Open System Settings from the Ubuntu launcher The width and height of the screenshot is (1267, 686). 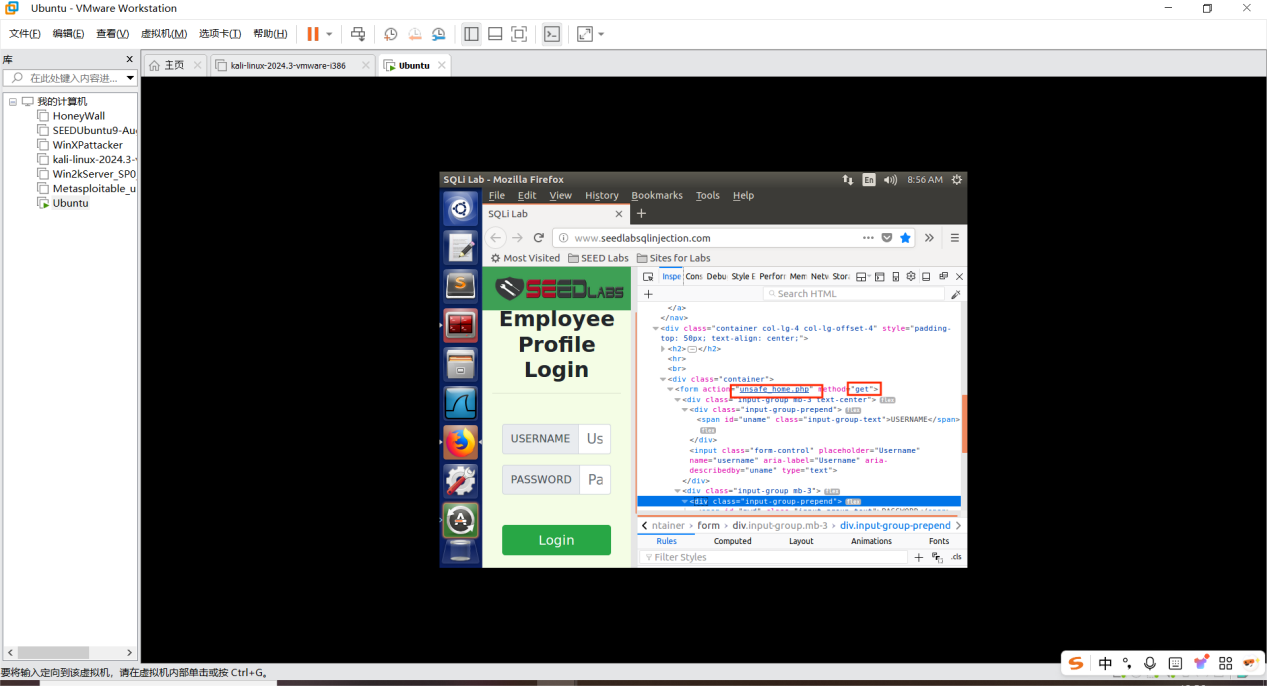pyautogui.click(x=461, y=481)
